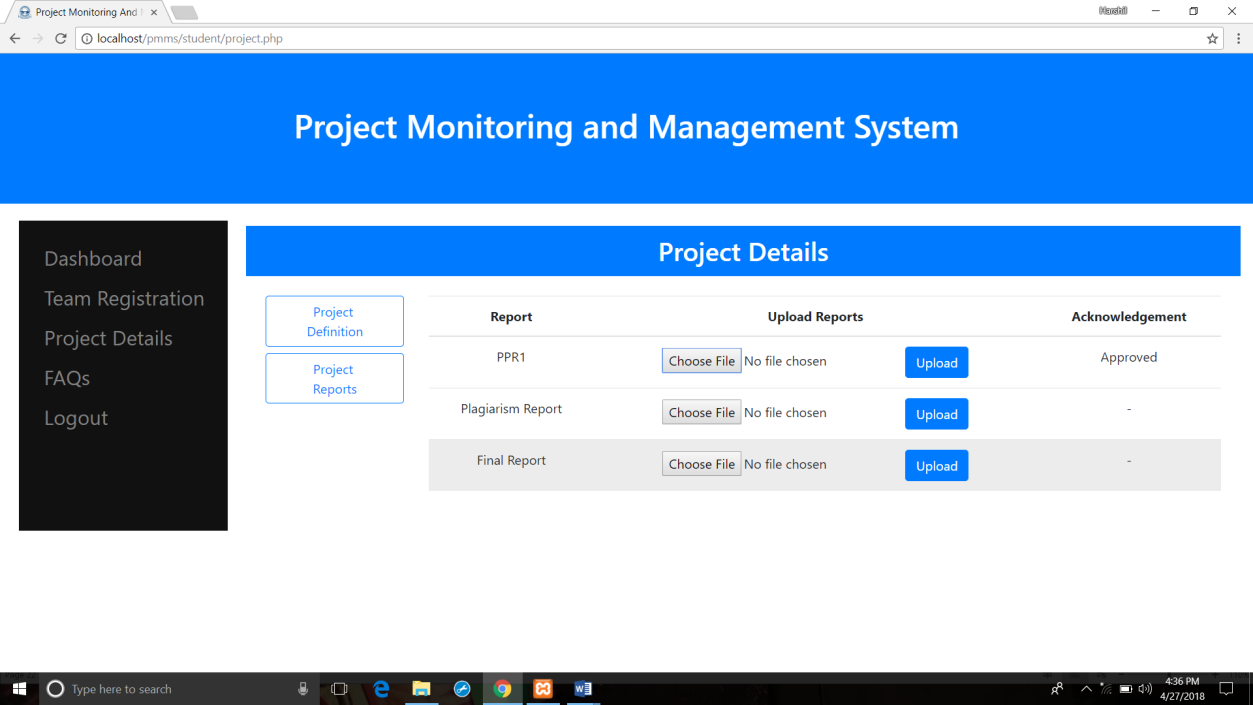Upload the Final Report
Image resolution: width=1253 pixels, height=705 pixels.
pyautogui.click(x=936, y=466)
